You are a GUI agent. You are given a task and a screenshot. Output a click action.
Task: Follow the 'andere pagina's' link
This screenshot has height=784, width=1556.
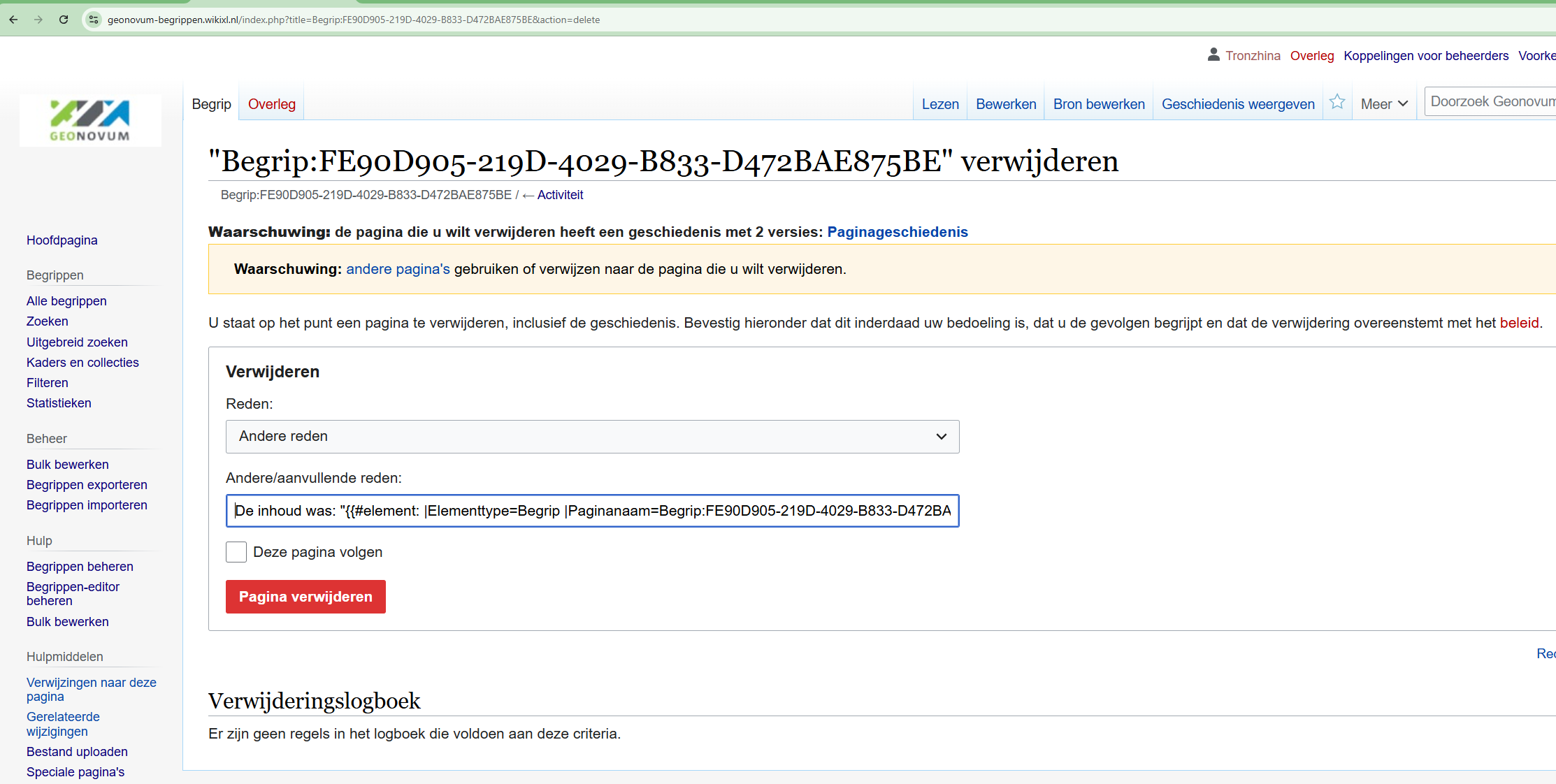click(398, 269)
